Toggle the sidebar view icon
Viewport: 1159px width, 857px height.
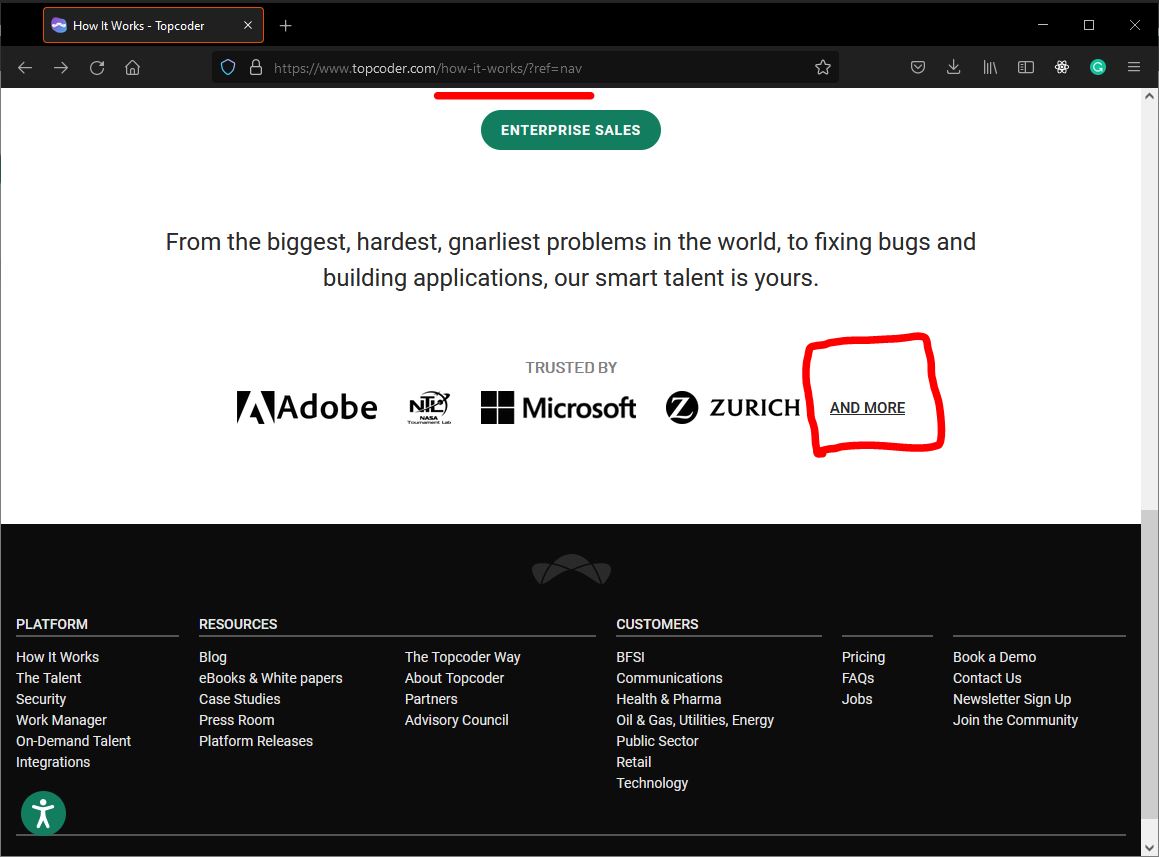pos(1026,68)
